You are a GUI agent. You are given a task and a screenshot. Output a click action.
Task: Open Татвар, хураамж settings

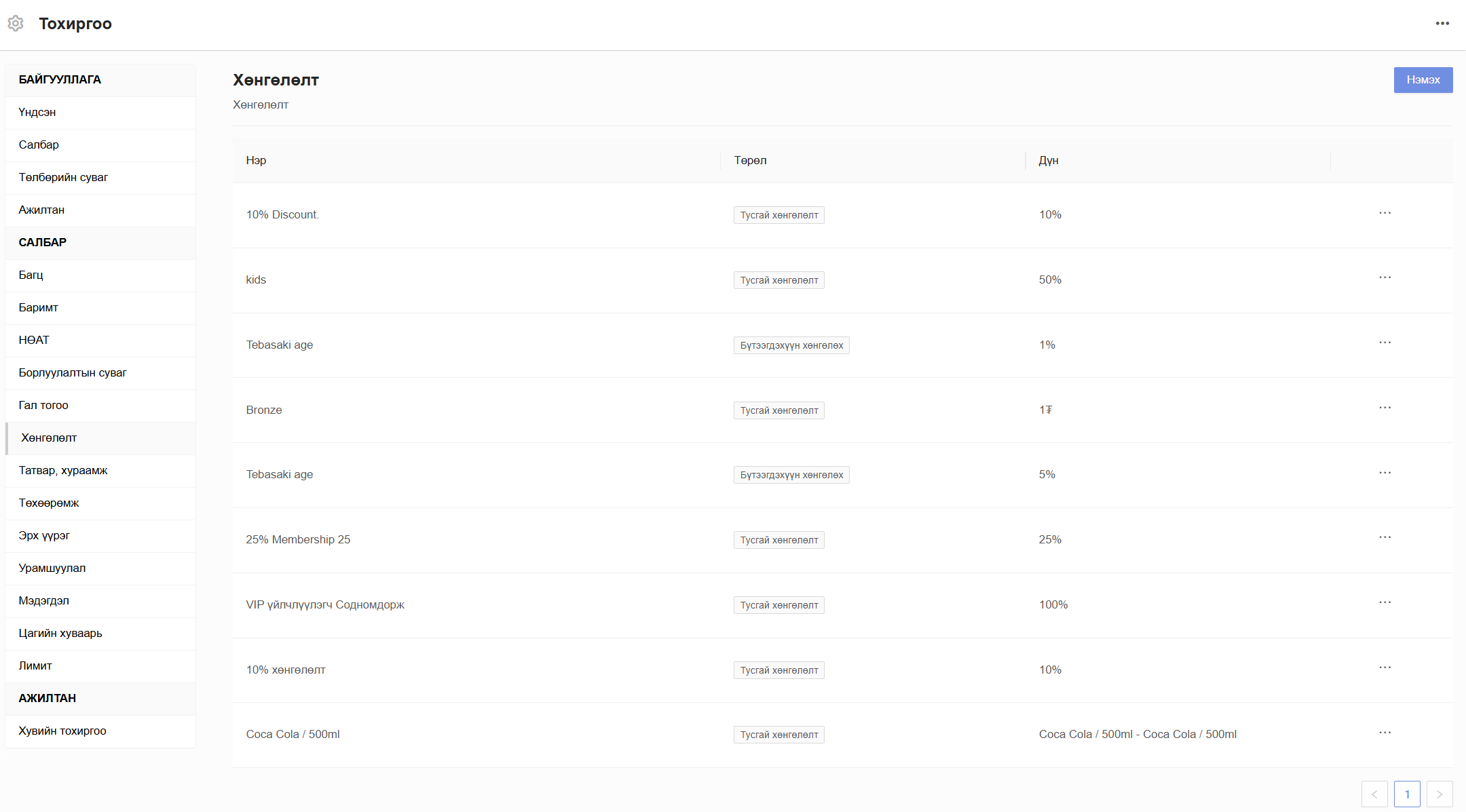point(63,470)
